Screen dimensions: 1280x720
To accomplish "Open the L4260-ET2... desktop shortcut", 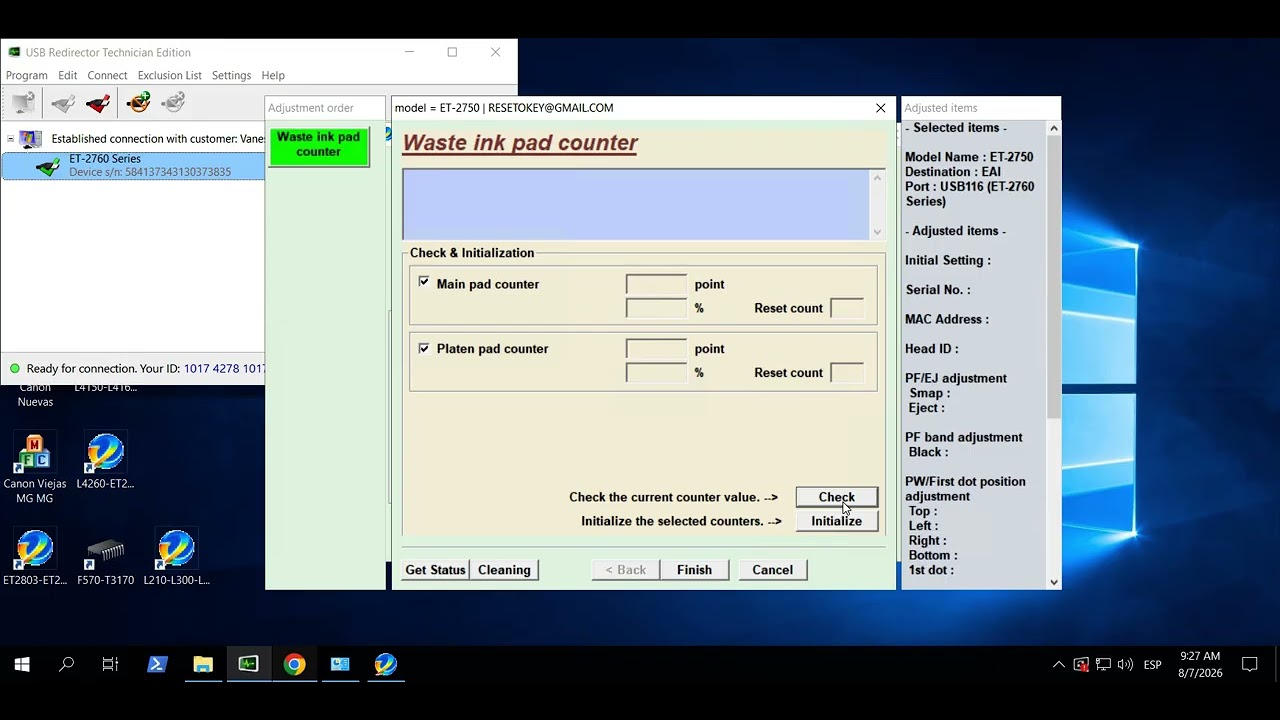I will [105, 461].
